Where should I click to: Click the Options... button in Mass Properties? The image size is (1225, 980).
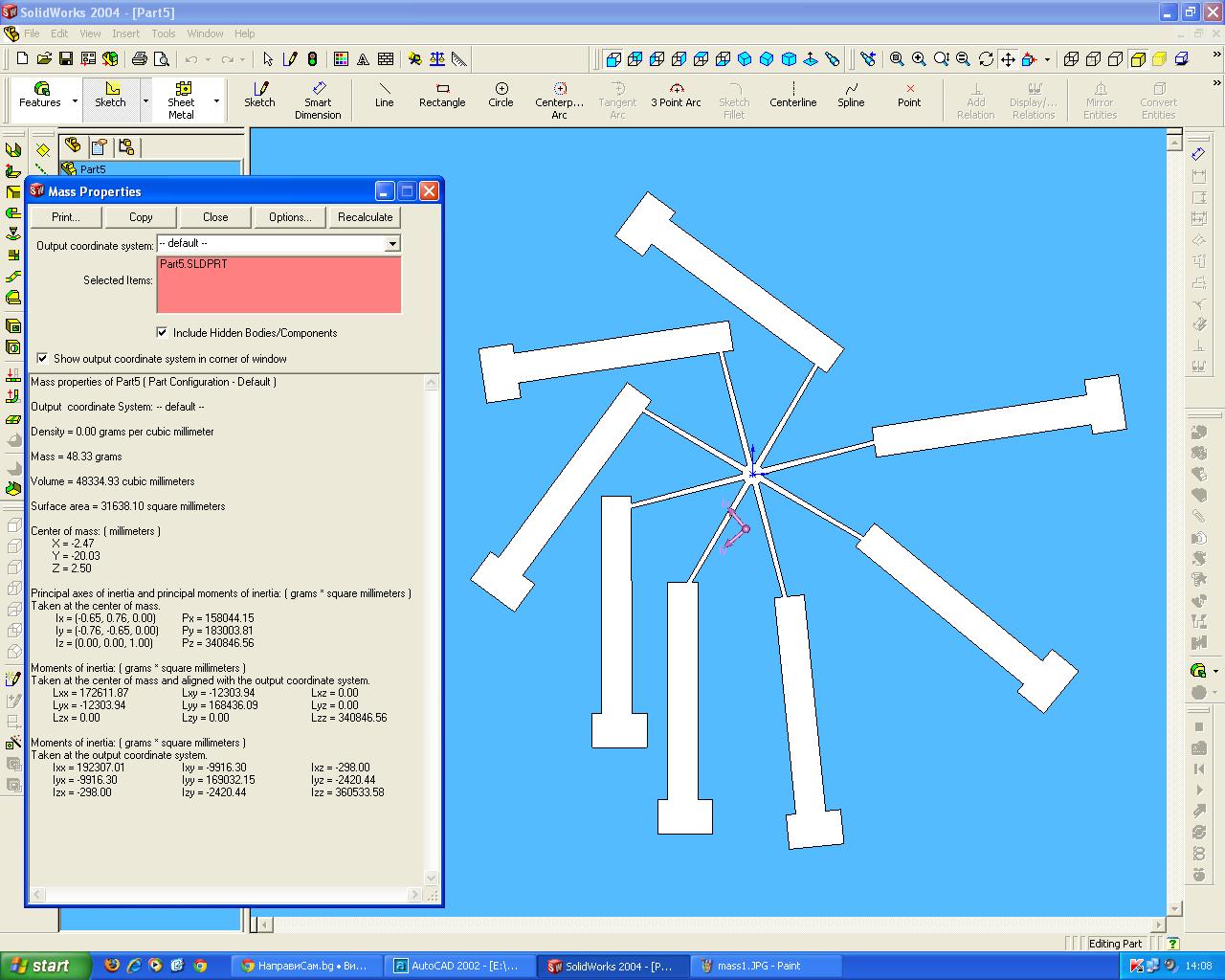coord(290,217)
